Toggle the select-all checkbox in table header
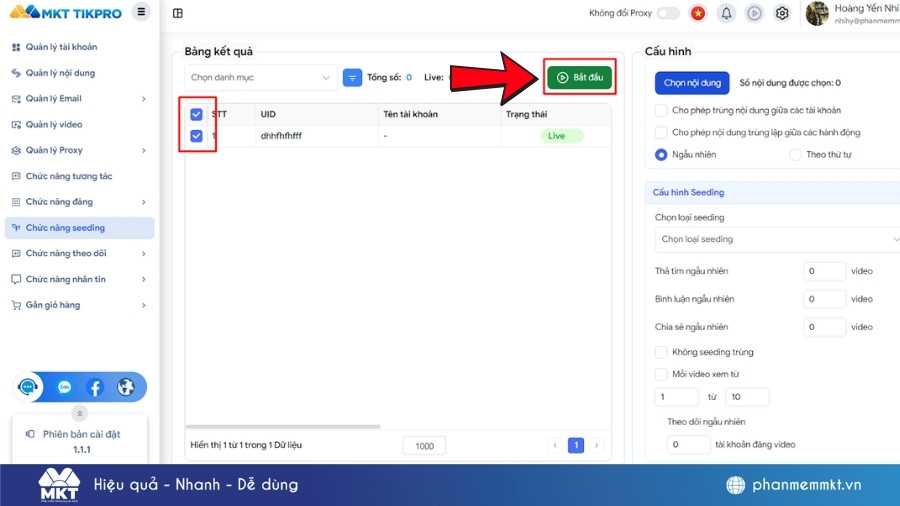 coord(196,114)
